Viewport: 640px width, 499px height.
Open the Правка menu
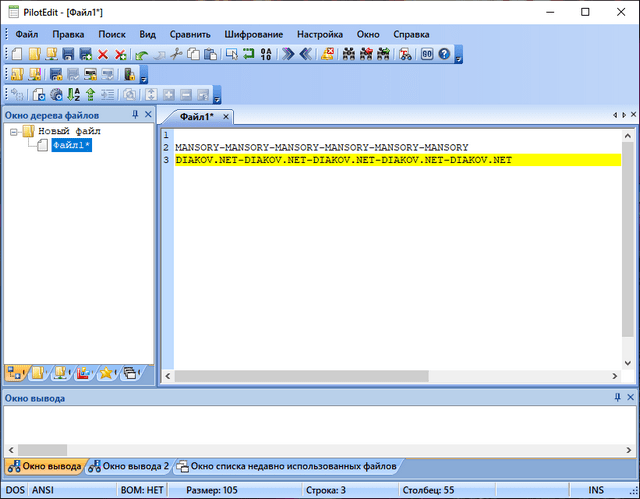tap(68, 34)
